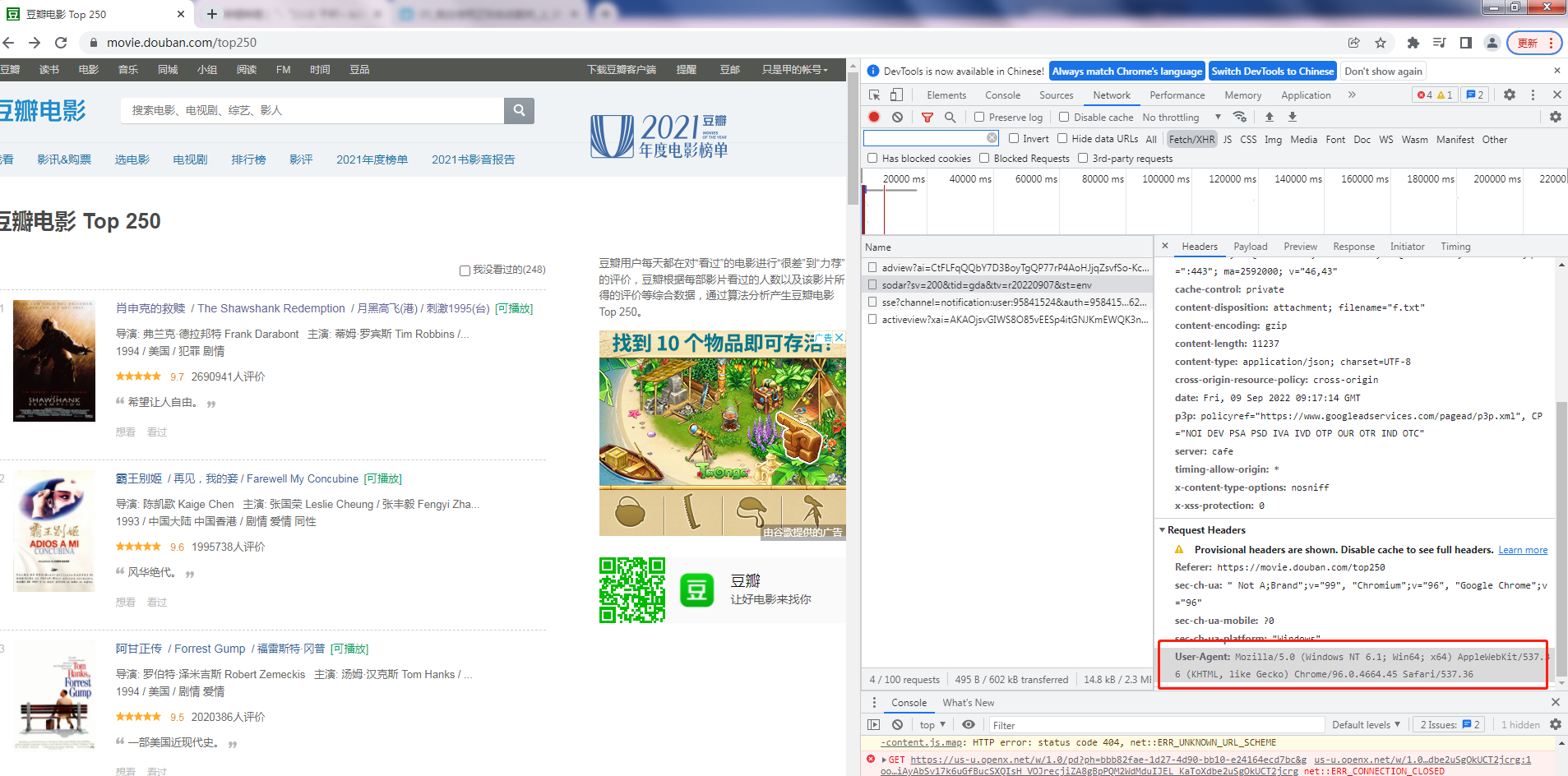The height and width of the screenshot is (776, 1568).
Task: Check Blocked Requests option
Action: click(x=984, y=159)
